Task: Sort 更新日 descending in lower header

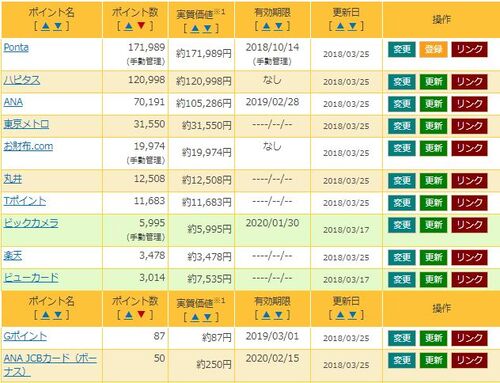Action: tap(352, 314)
